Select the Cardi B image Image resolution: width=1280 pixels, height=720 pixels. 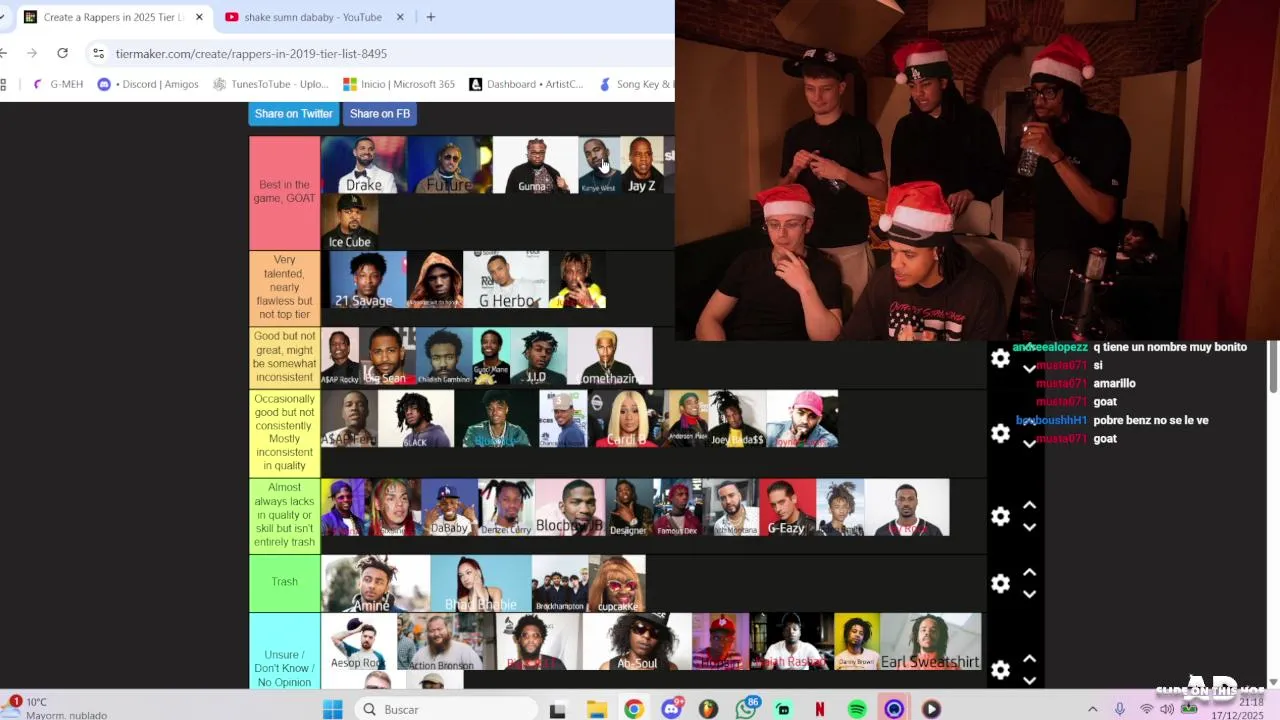(629, 418)
